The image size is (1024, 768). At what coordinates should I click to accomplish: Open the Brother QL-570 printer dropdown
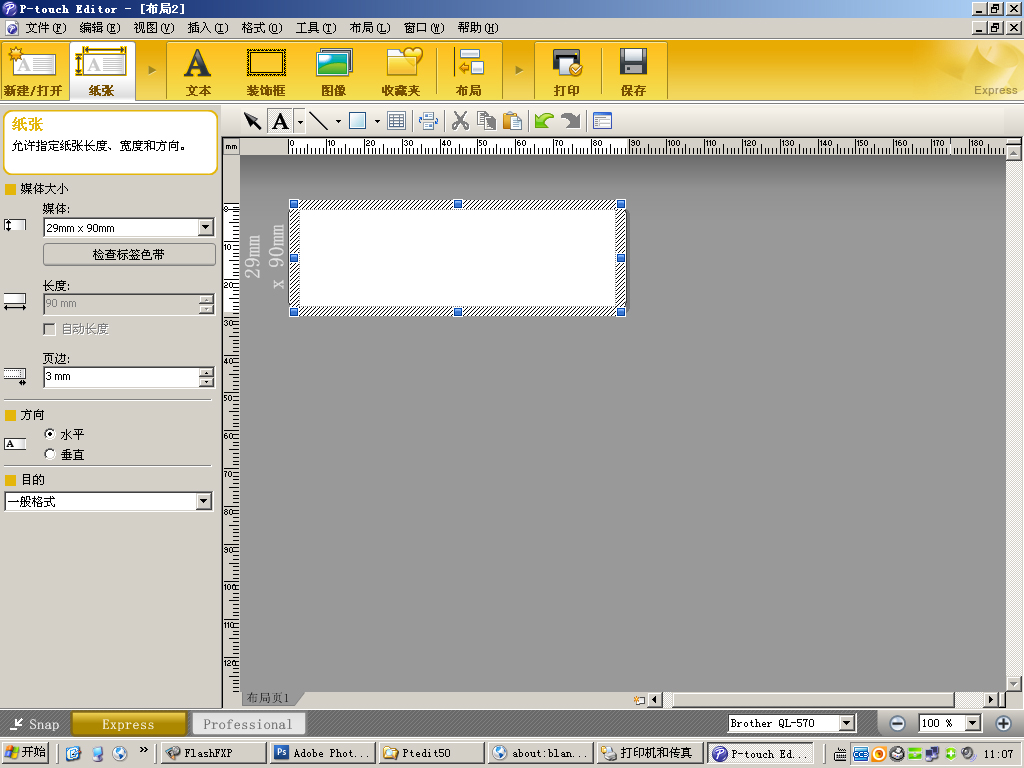click(846, 723)
